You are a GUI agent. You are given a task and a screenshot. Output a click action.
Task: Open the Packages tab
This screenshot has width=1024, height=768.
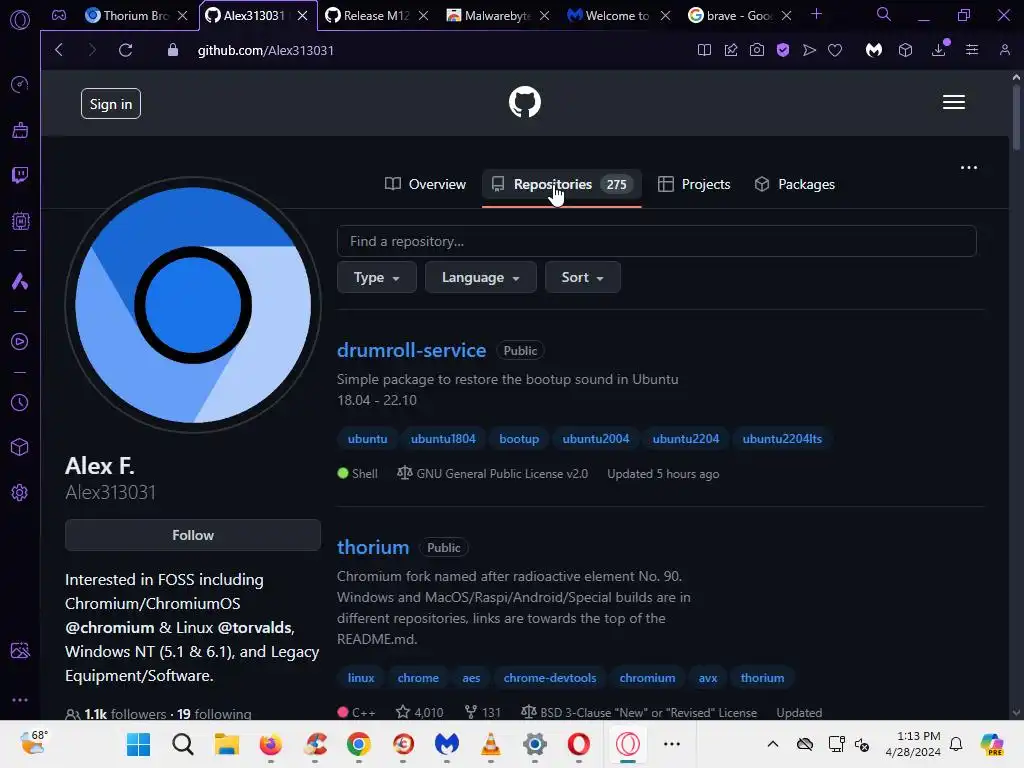coord(794,184)
